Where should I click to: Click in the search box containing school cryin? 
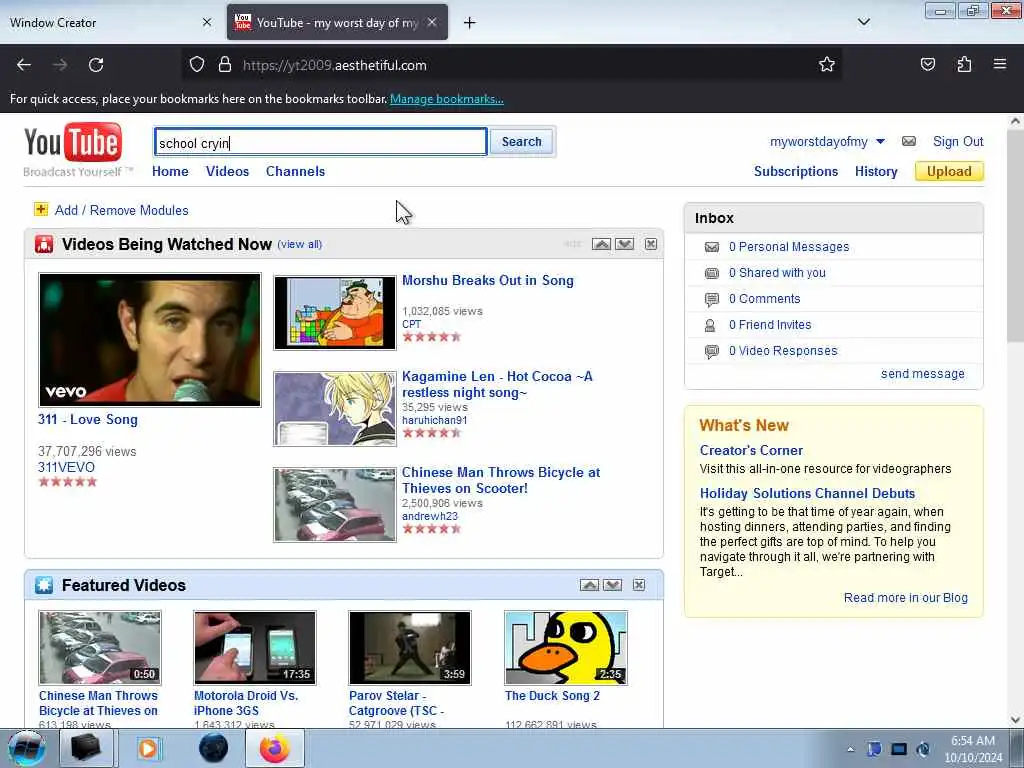(x=321, y=142)
